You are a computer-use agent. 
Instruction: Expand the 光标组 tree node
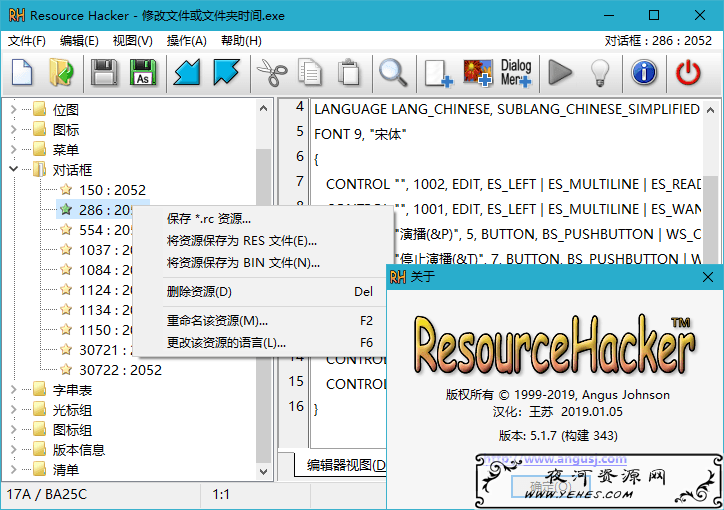click(x=13, y=409)
